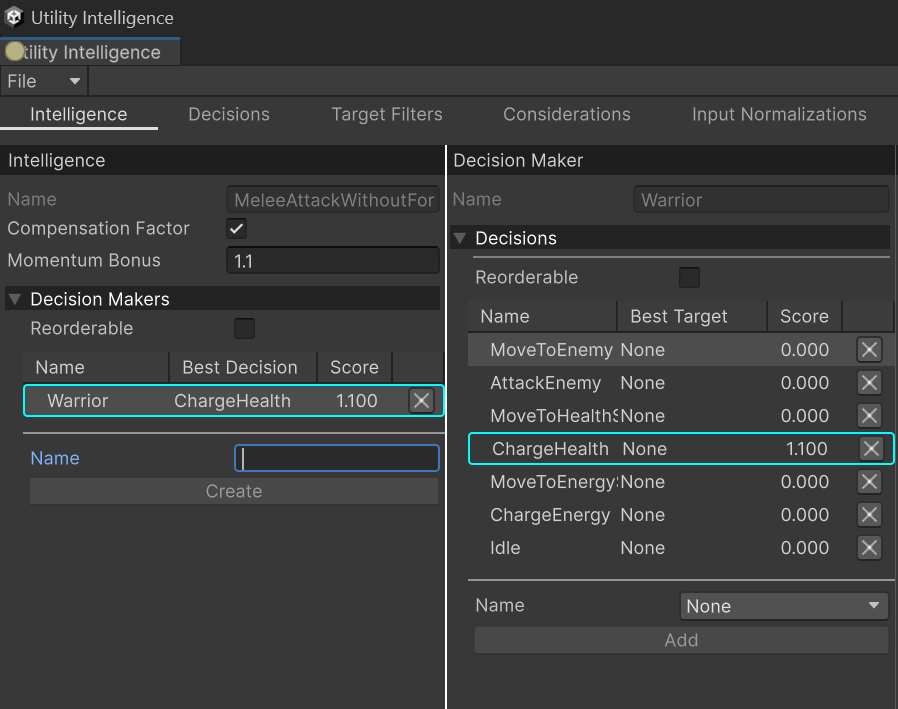Remove the Warrior decision maker with X
The width and height of the screenshot is (898, 709).
click(422, 400)
